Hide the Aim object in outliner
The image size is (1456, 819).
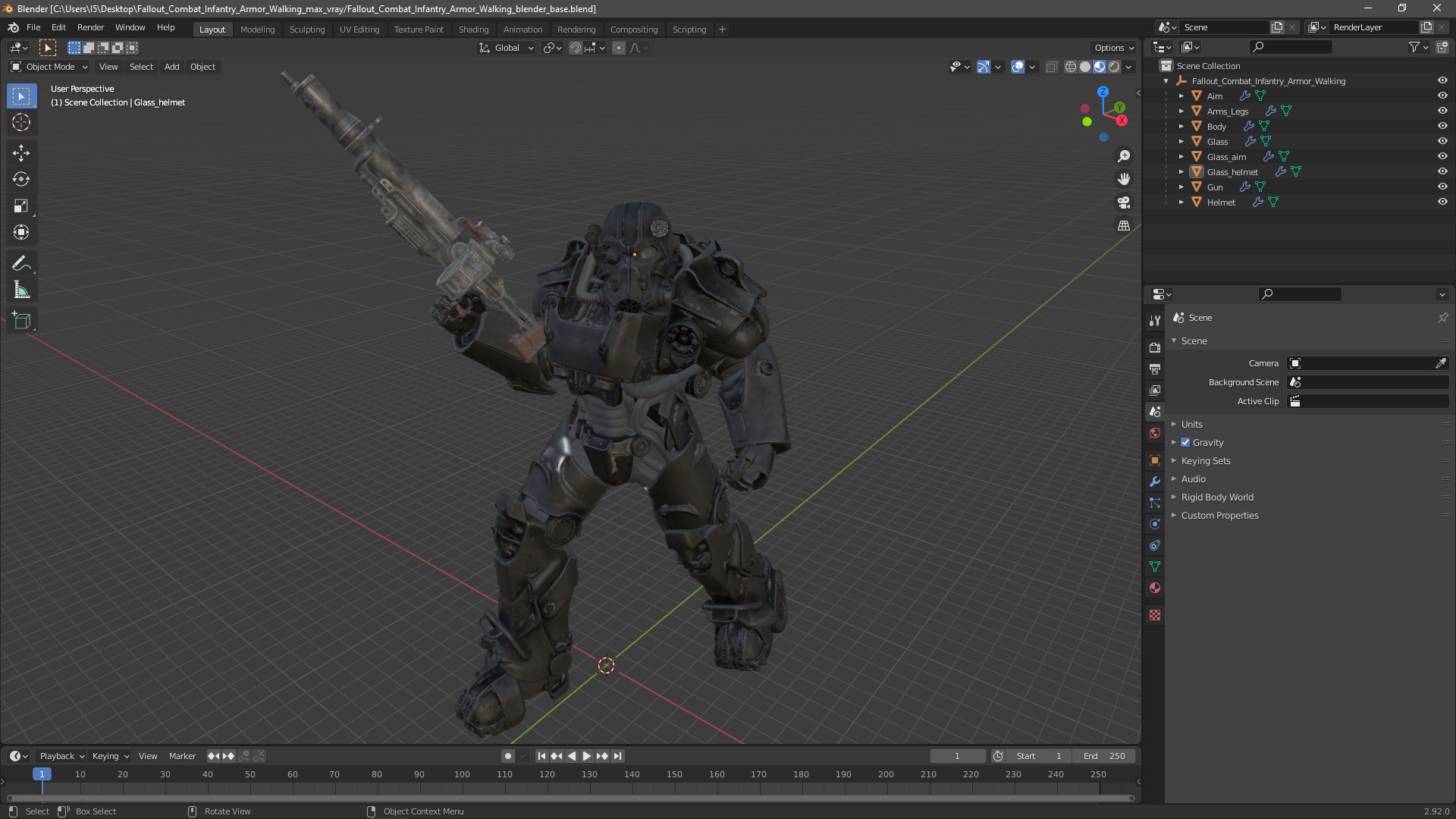1442,96
